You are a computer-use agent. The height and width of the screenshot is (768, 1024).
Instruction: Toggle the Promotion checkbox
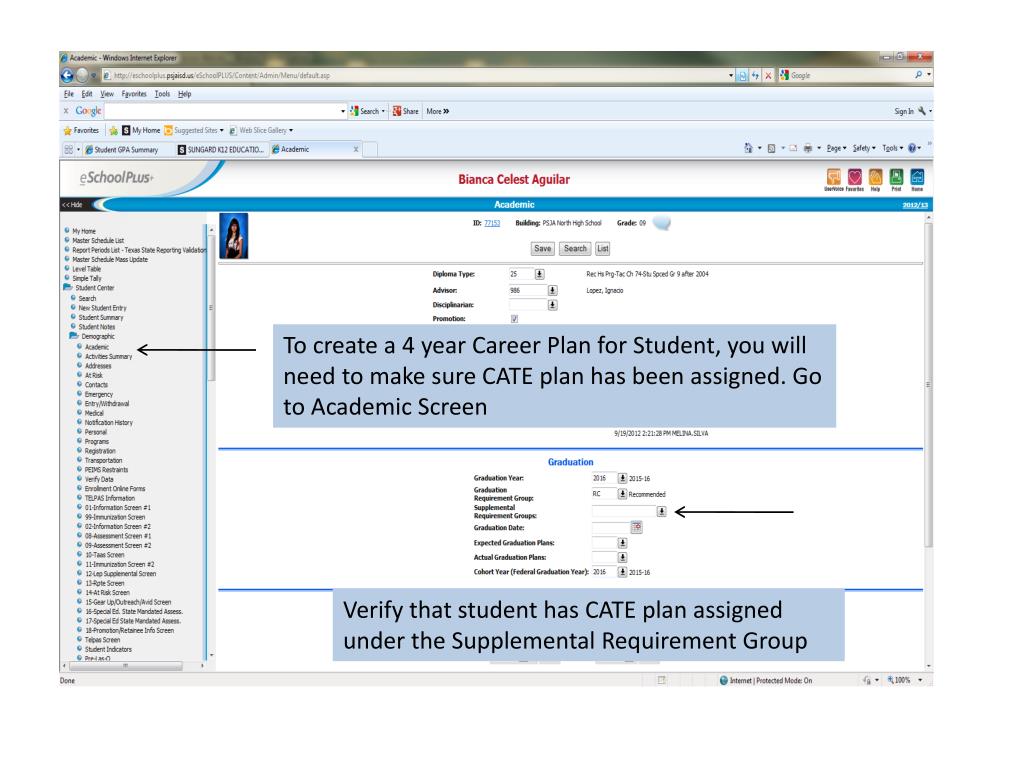click(x=515, y=319)
